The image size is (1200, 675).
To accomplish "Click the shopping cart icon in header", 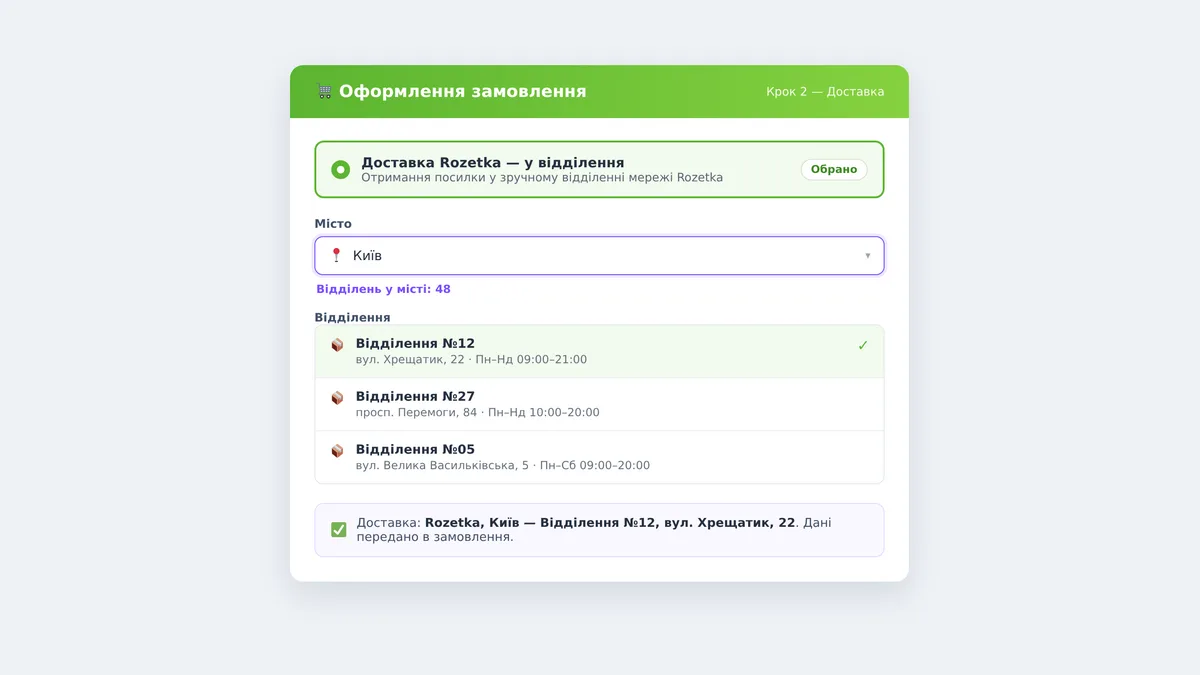I will point(324,91).
